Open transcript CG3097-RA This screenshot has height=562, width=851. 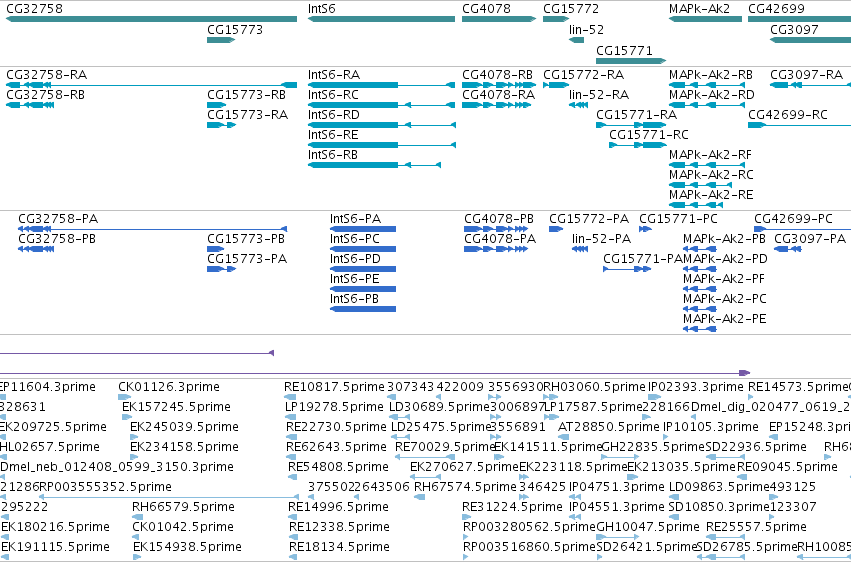tap(806, 74)
